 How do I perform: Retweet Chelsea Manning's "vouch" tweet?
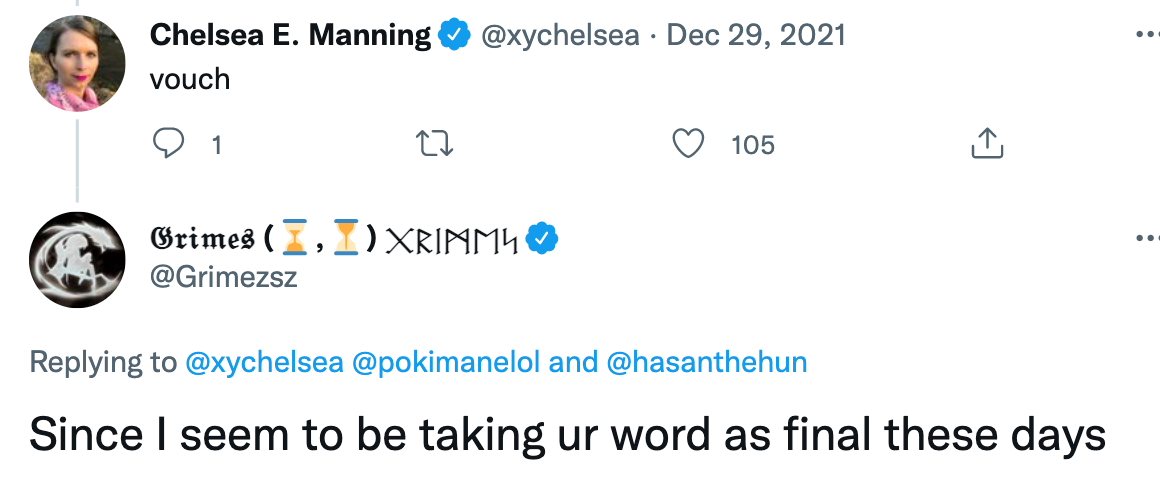click(x=435, y=144)
